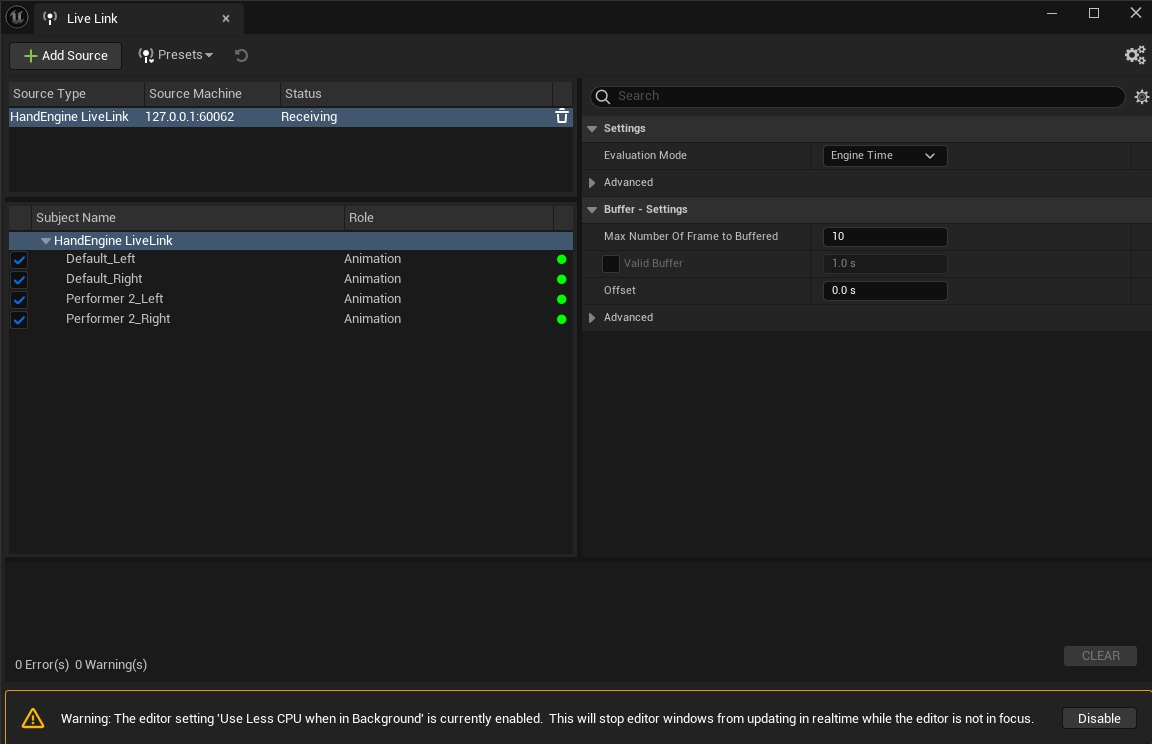1152x744 pixels.
Task: Open details view options gear next to Search
Action: pyautogui.click(x=1142, y=97)
